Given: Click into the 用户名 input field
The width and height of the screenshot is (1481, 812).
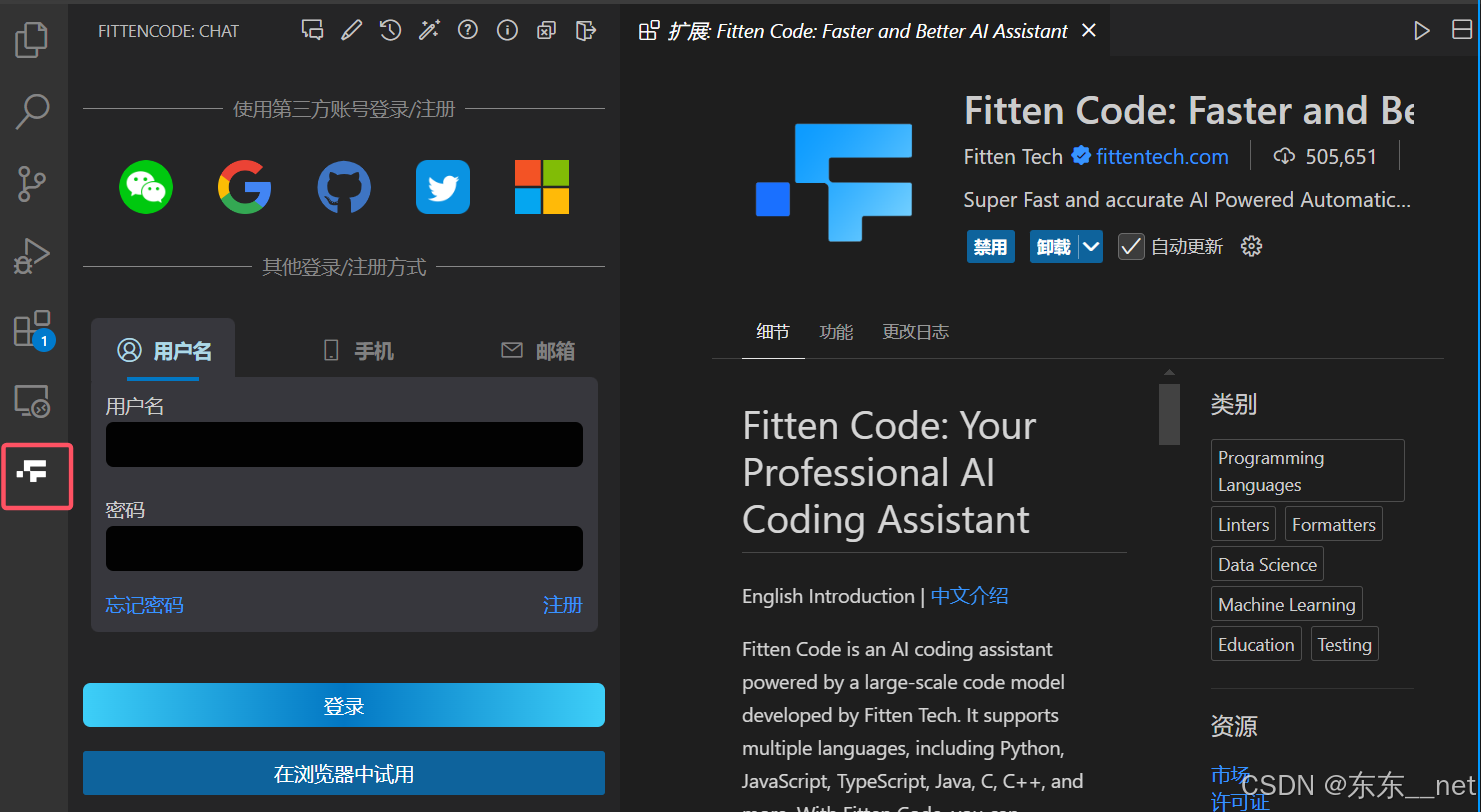Looking at the screenshot, I should [344, 444].
